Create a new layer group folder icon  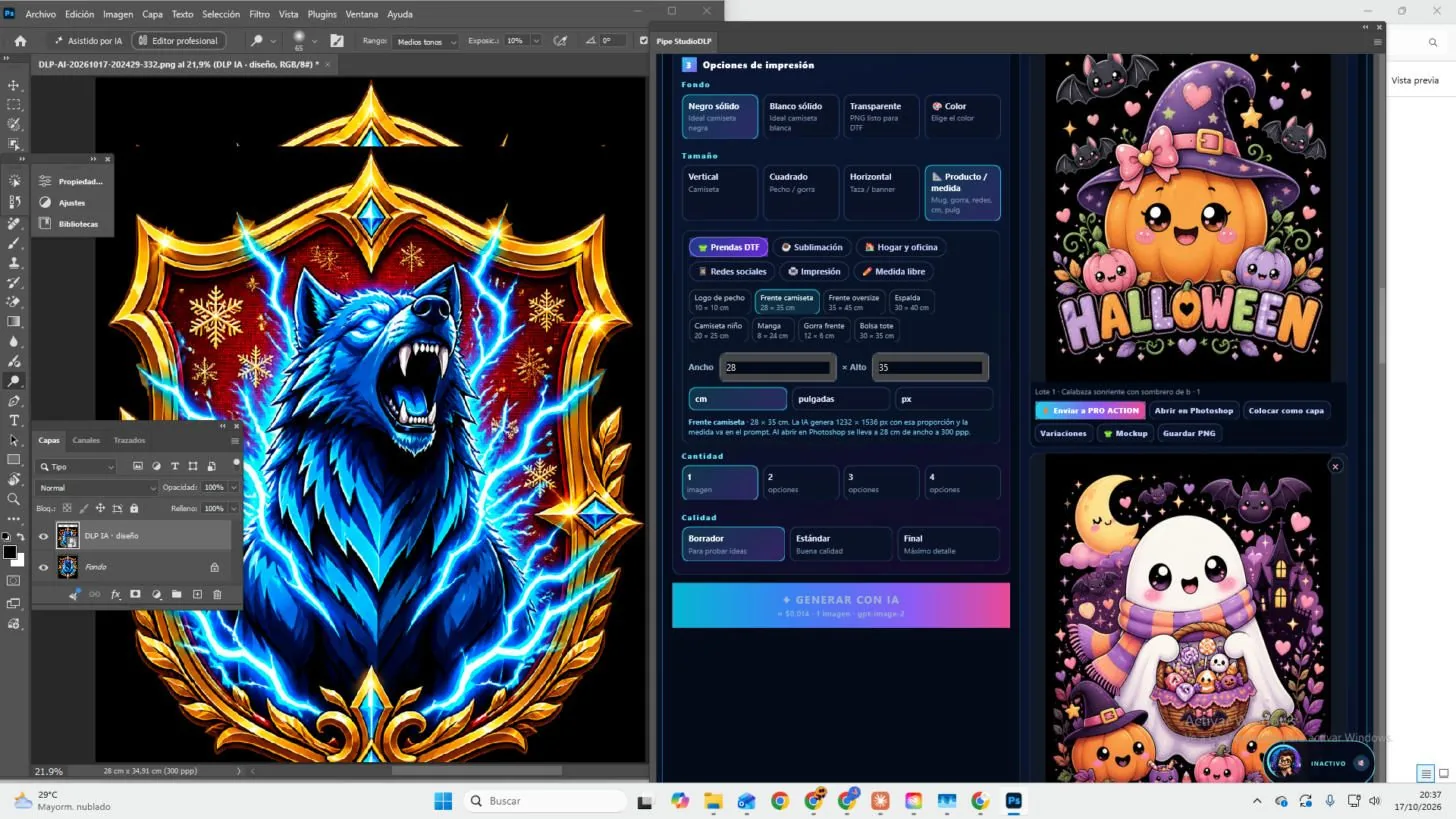[x=176, y=594]
